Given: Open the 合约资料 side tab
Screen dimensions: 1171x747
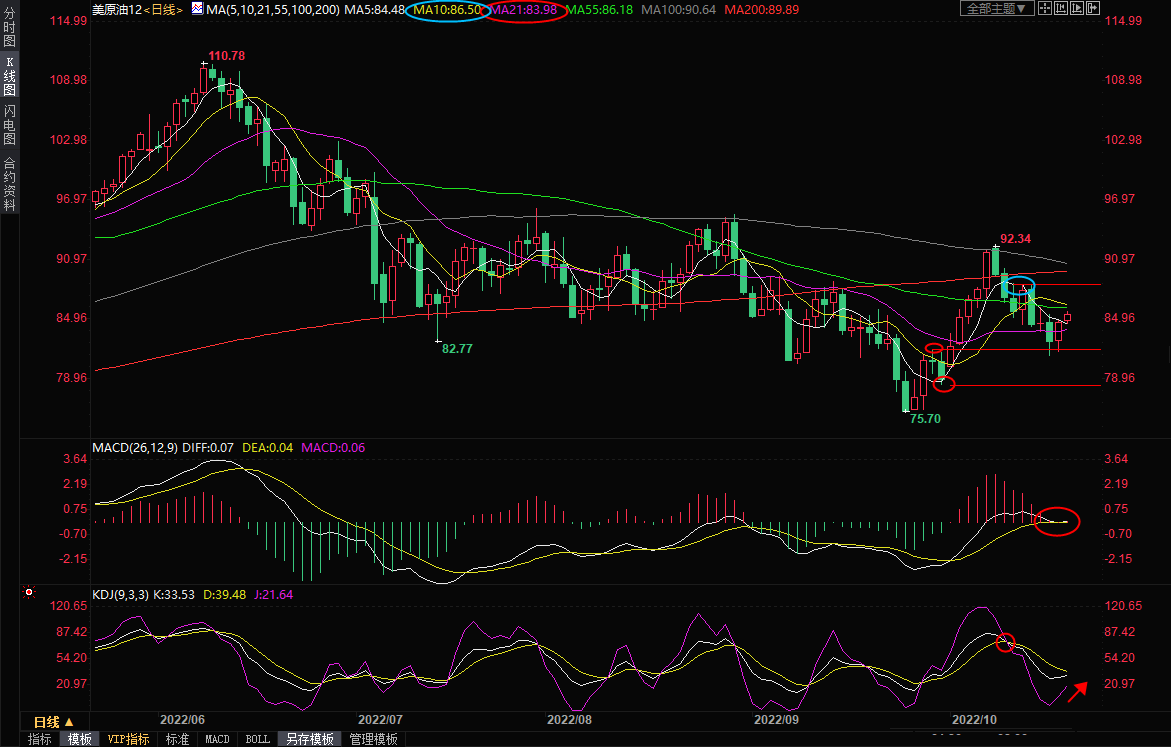Looking at the screenshot, I should (x=9, y=184).
